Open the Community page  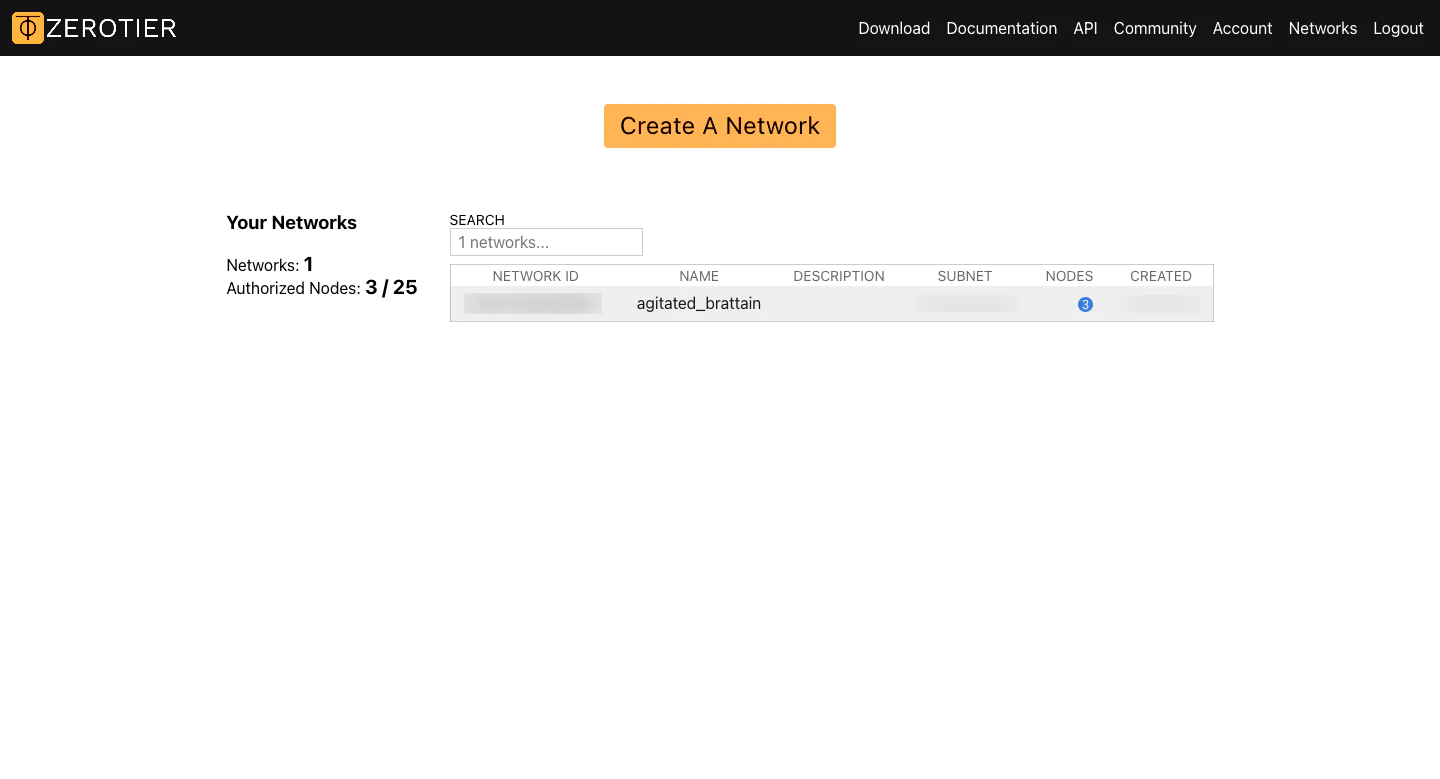(1155, 28)
